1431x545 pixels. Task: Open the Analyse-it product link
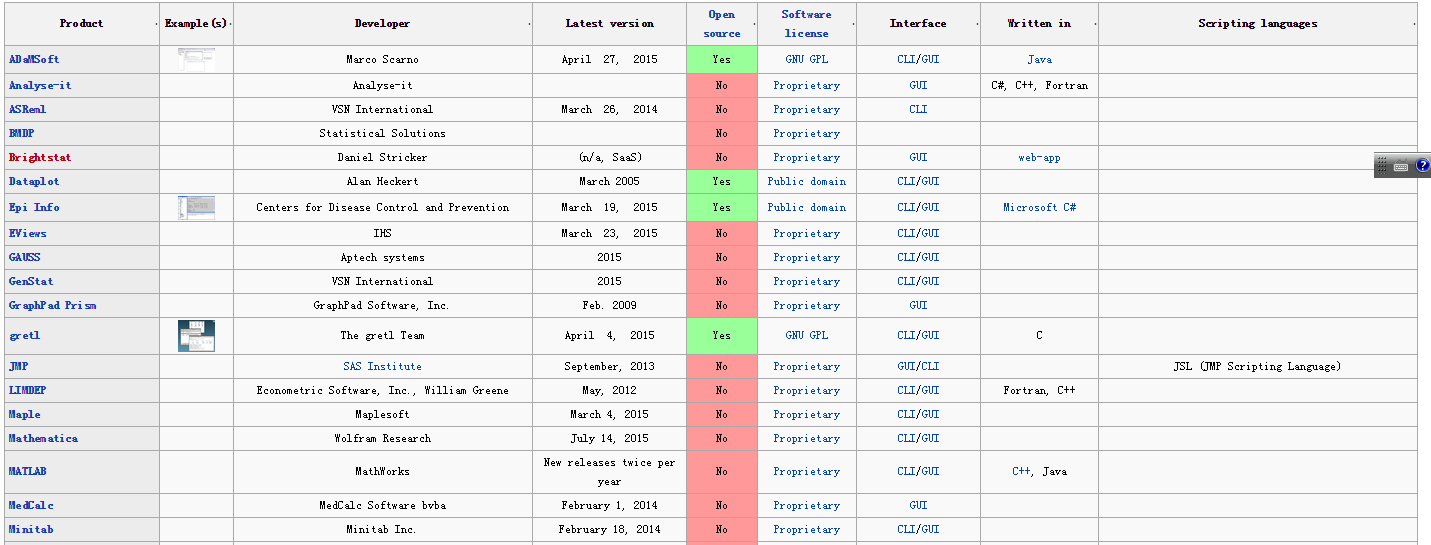(x=40, y=85)
